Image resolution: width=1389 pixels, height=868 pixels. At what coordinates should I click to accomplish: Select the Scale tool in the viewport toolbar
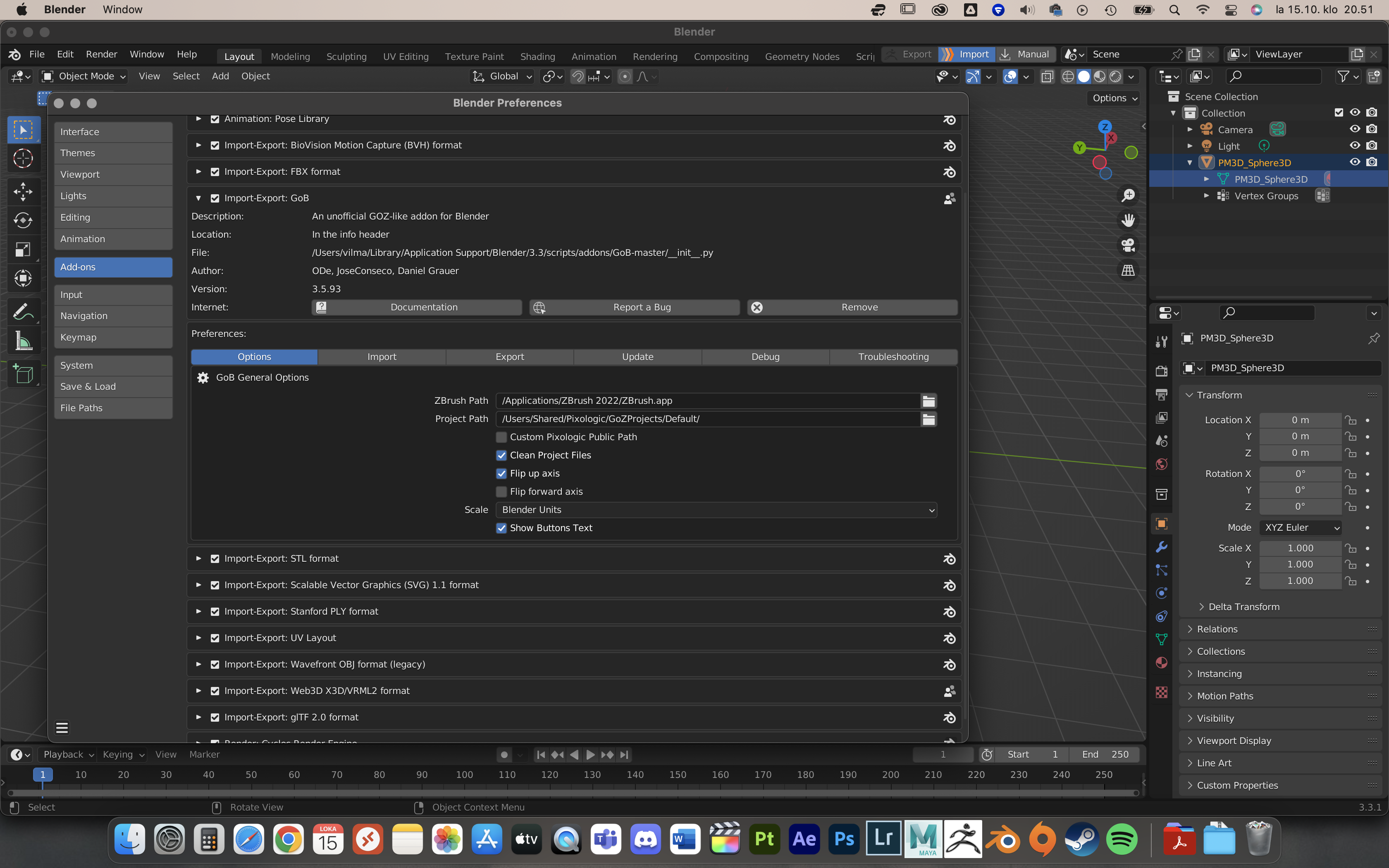pyautogui.click(x=23, y=250)
